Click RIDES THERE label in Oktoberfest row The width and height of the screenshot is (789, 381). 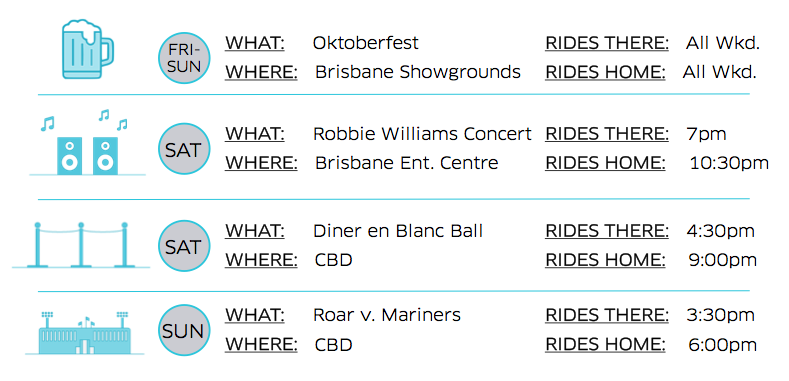607,44
